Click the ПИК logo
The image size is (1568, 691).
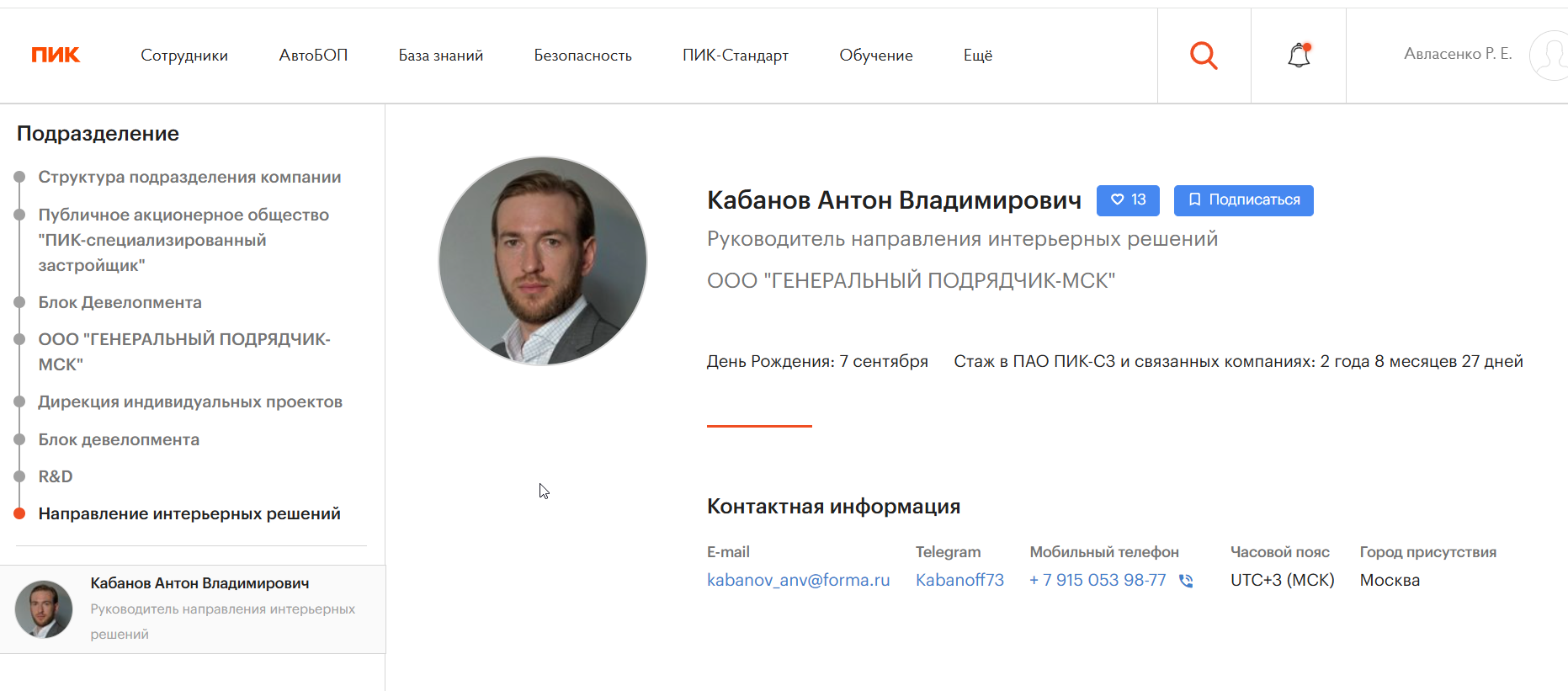(x=56, y=55)
